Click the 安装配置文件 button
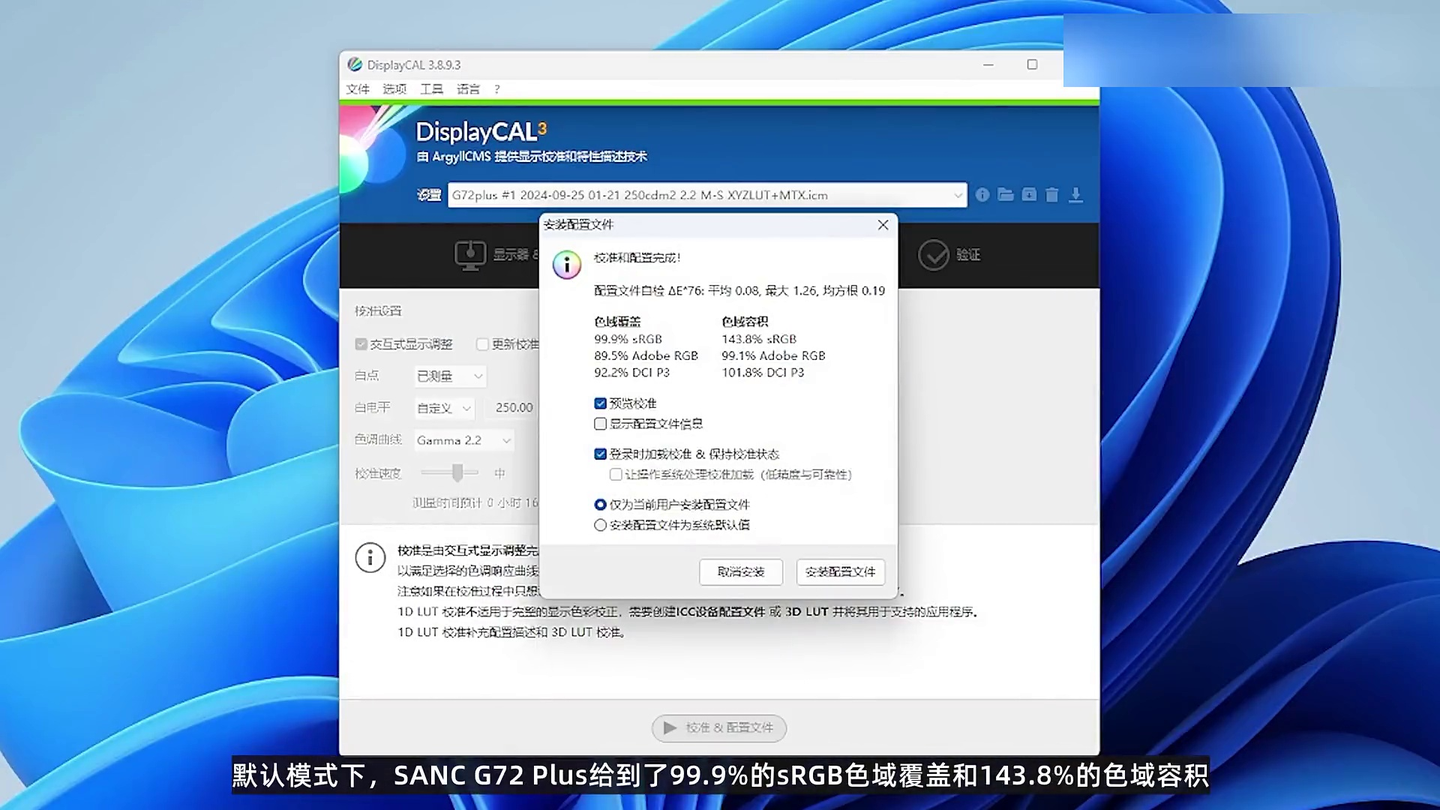The width and height of the screenshot is (1440, 810). pos(840,572)
